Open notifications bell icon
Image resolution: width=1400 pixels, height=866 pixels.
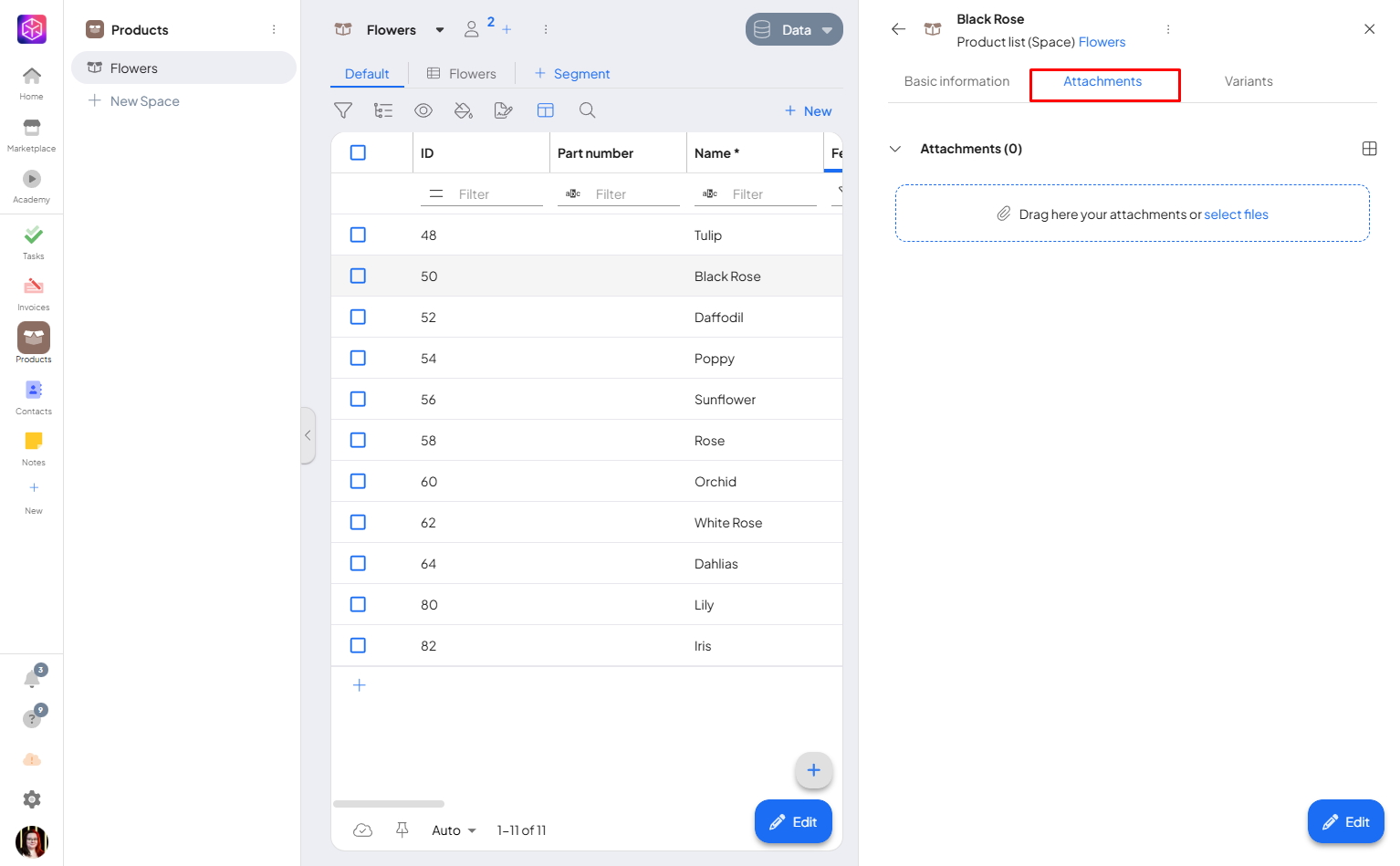[32, 679]
